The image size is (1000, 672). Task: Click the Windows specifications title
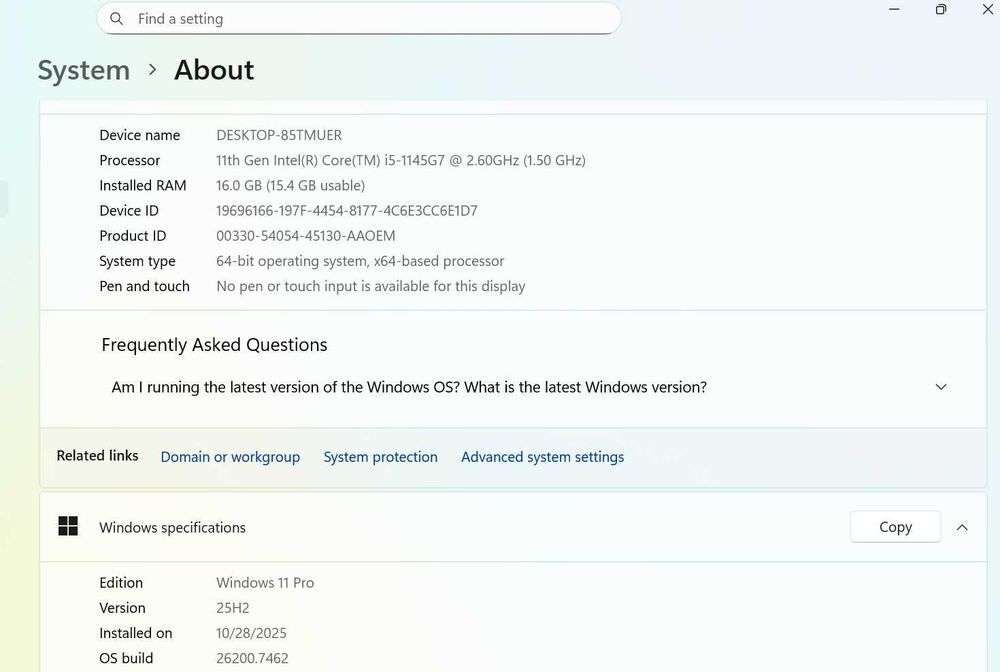(172, 527)
